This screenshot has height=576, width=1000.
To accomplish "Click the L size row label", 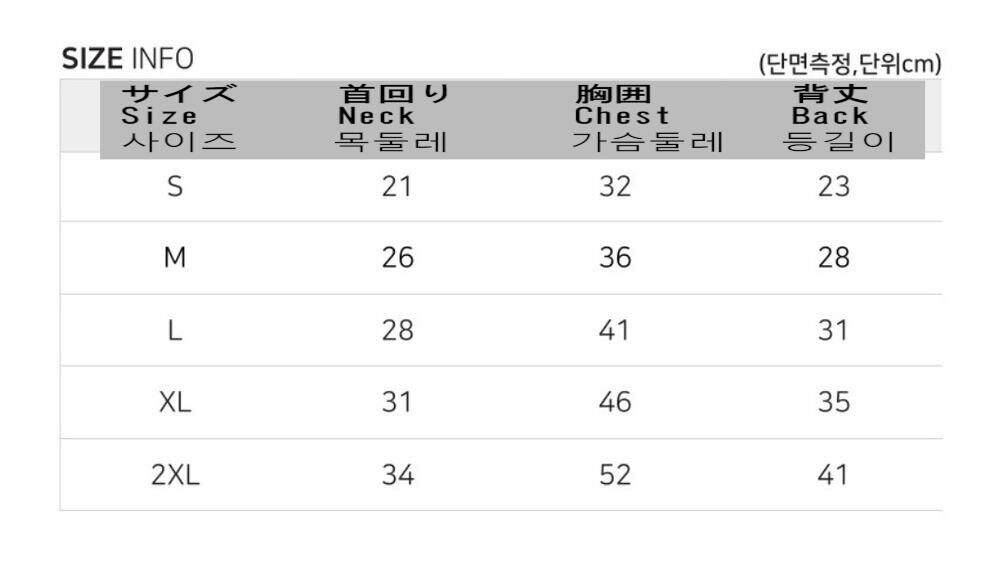I will point(175,331).
